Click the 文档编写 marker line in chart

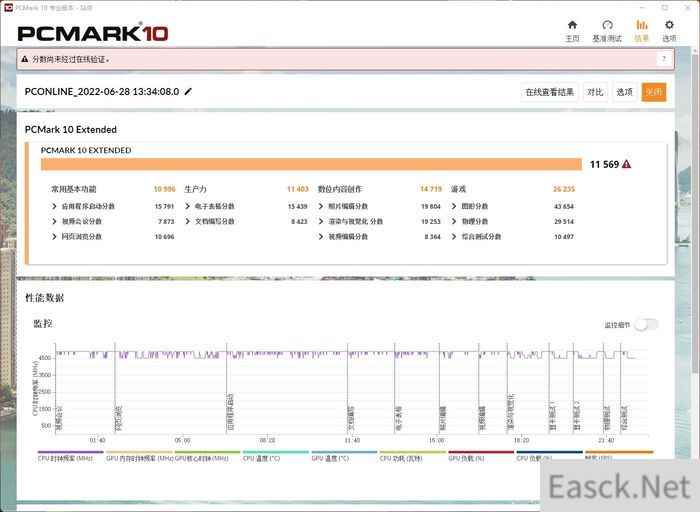[347, 388]
